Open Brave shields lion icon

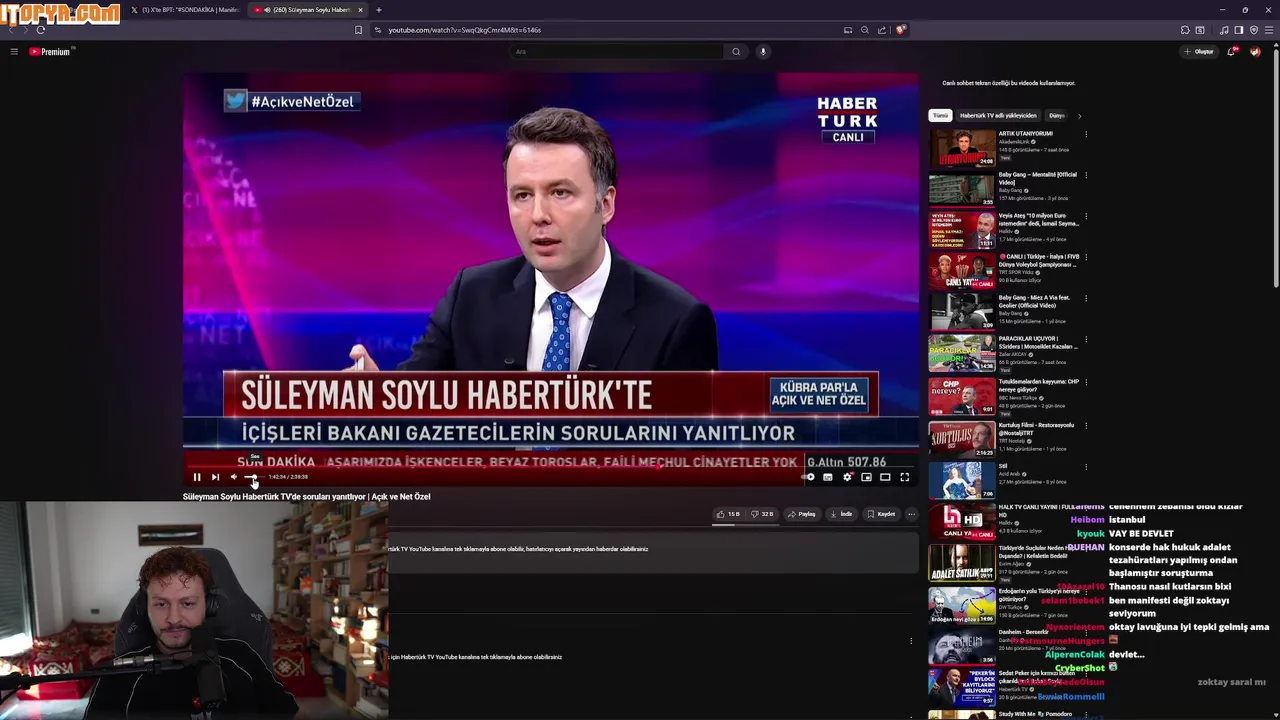tap(900, 30)
